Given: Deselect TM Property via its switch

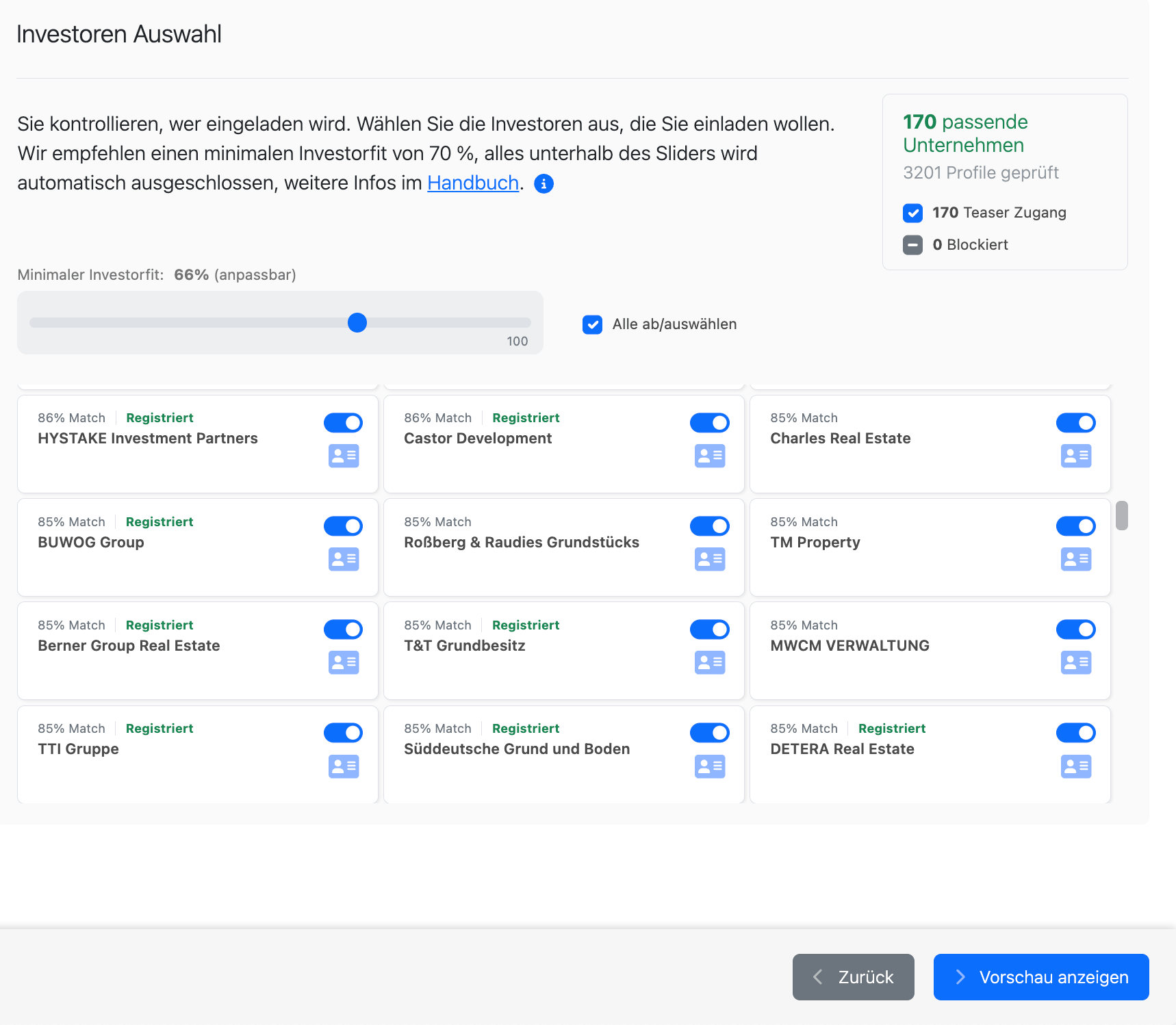Looking at the screenshot, I should click(x=1076, y=526).
